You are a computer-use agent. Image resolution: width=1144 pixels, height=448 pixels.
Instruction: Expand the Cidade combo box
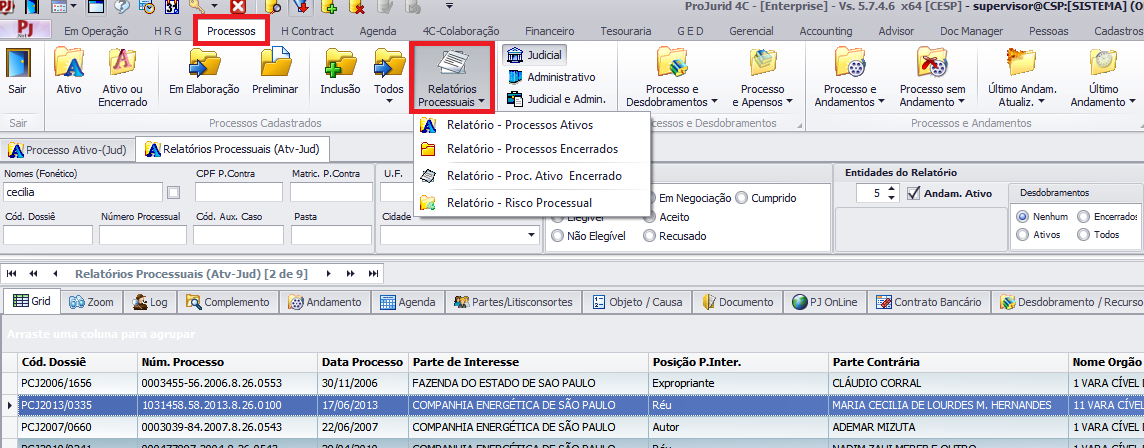click(530, 235)
